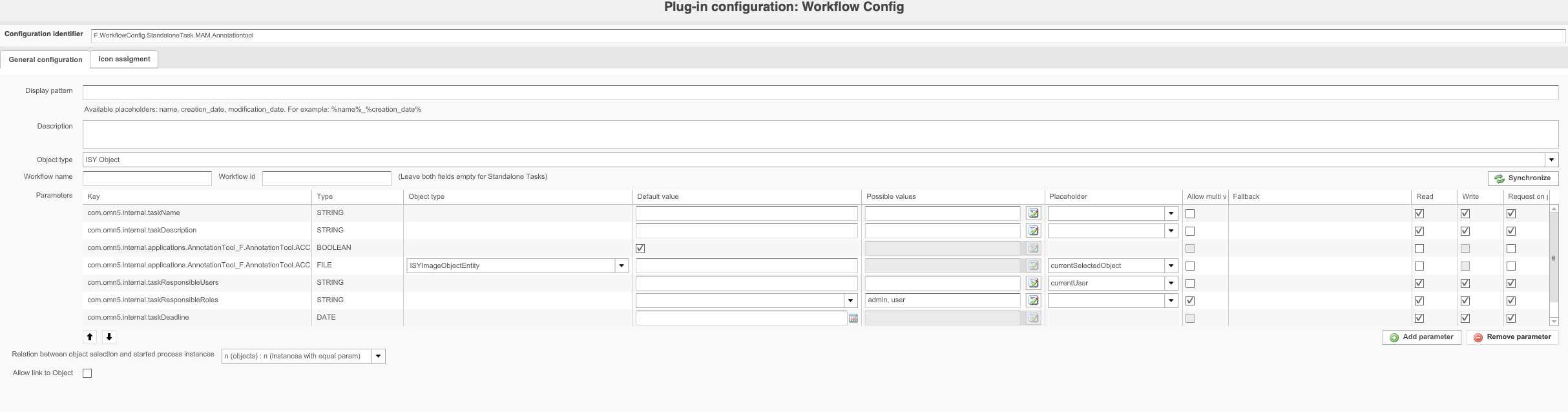Uncheck Allow multi values for taskResponsibleRoles
Viewport: 1568px width, 412px height.
[1190, 301]
